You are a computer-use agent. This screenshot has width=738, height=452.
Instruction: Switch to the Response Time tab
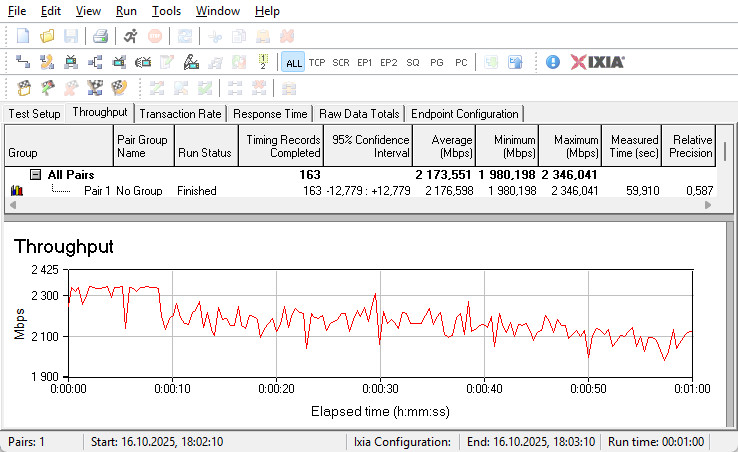270,114
